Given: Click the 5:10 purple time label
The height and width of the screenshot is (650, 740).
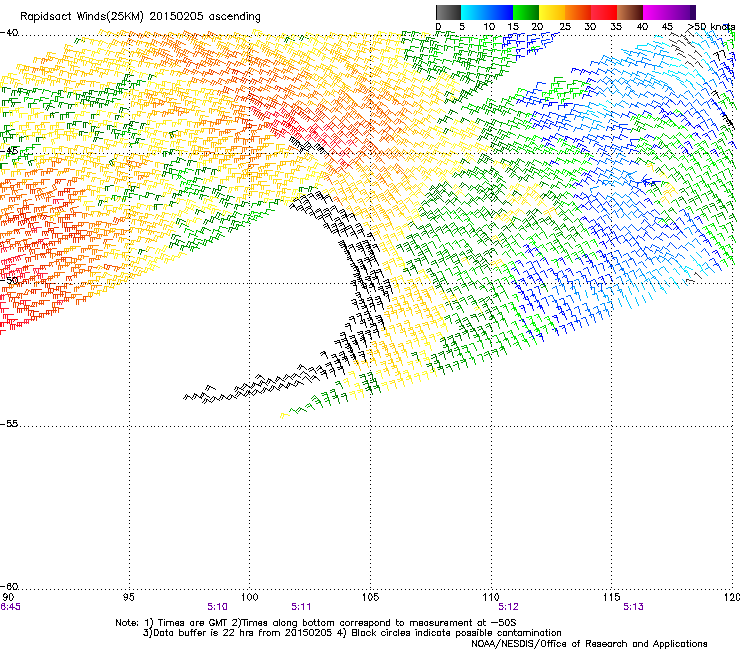Looking at the screenshot, I should pyautogui.click(x=217, y=607).
